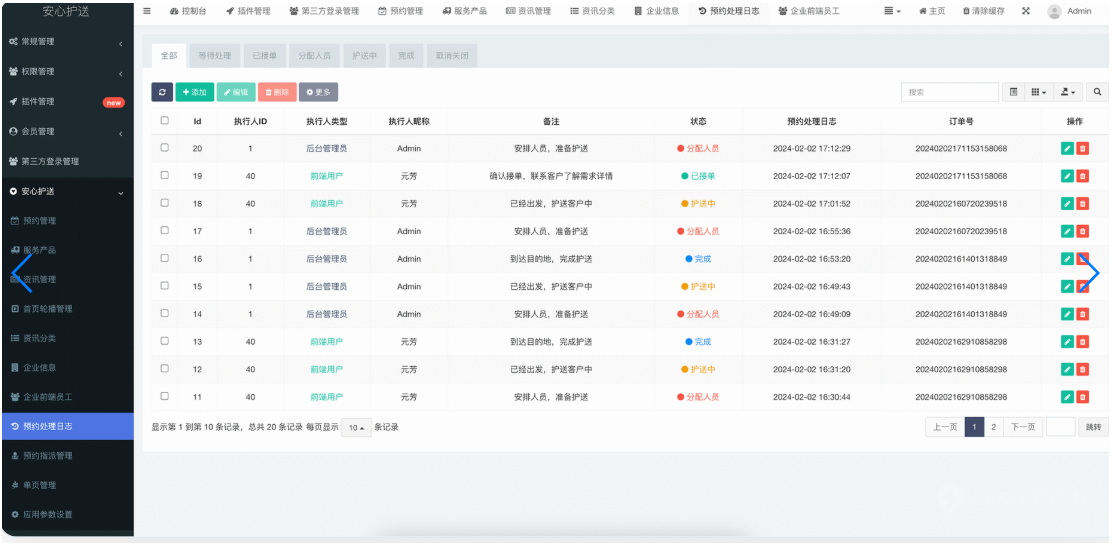Tick the checkbox for row Id 19
Viewport: 1115px width, 545px height.
point(165,176)
